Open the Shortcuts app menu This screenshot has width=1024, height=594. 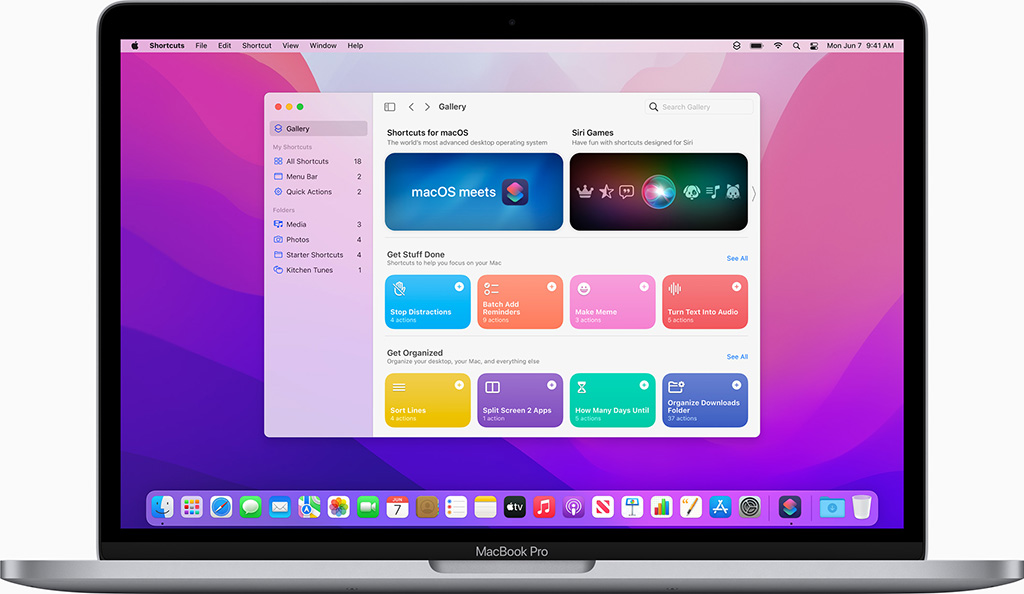167,46
